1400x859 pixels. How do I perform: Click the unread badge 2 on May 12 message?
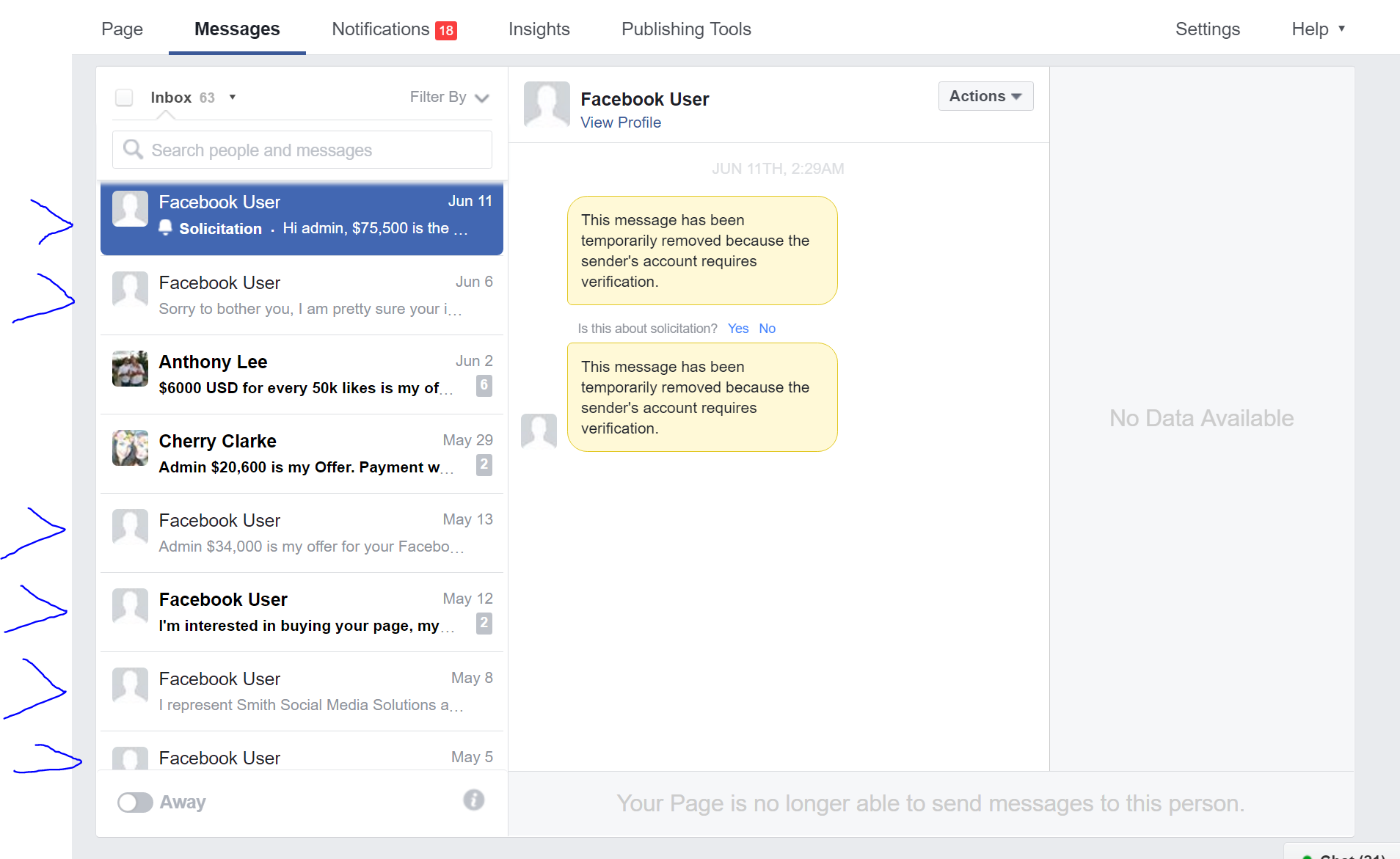[484, 623]
